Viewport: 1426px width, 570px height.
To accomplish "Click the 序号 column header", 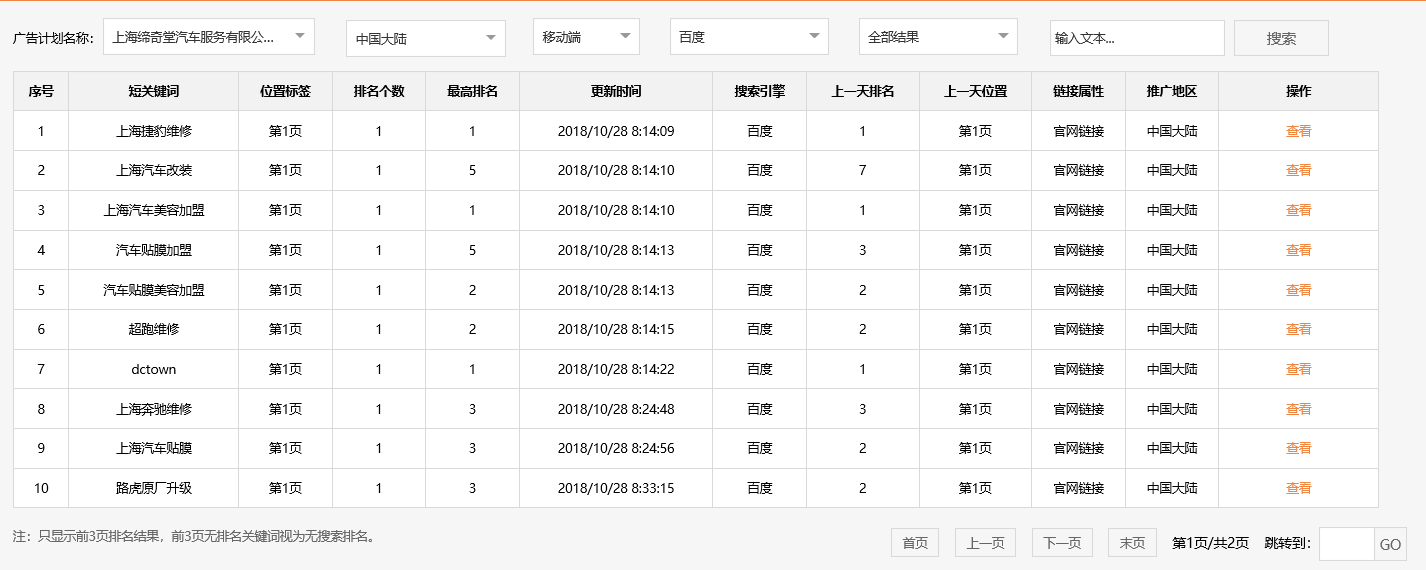I will click(41, 91).
